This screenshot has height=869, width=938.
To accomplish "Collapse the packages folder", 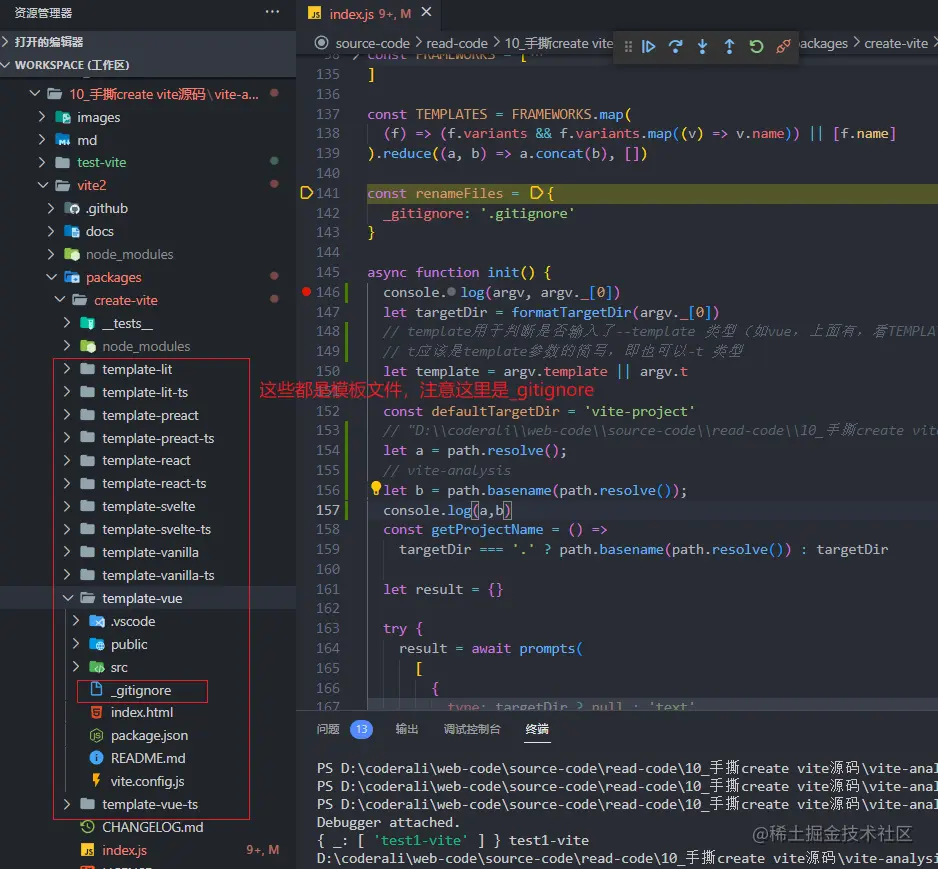I will [113, 278].
